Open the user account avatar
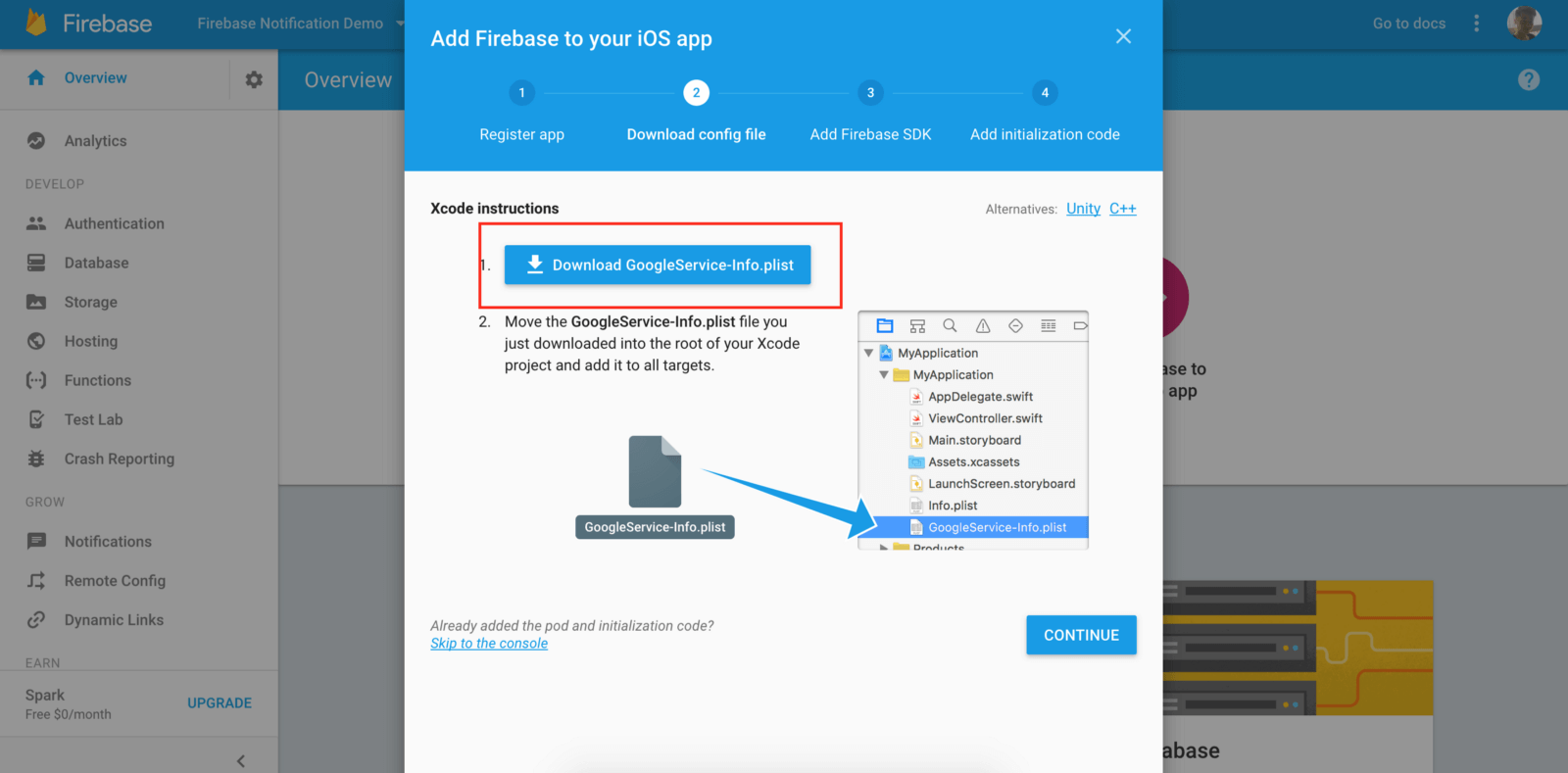Screen dimensions: 1568x773 pos(1524,23)
